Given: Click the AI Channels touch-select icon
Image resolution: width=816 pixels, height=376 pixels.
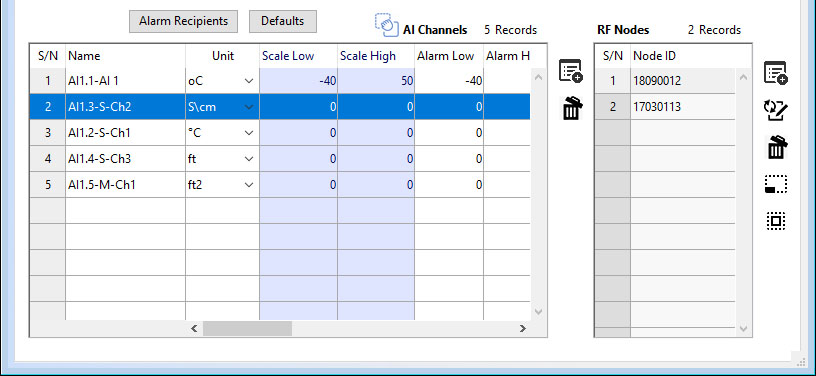Looking at the screenshot, I should coord(387,25).
